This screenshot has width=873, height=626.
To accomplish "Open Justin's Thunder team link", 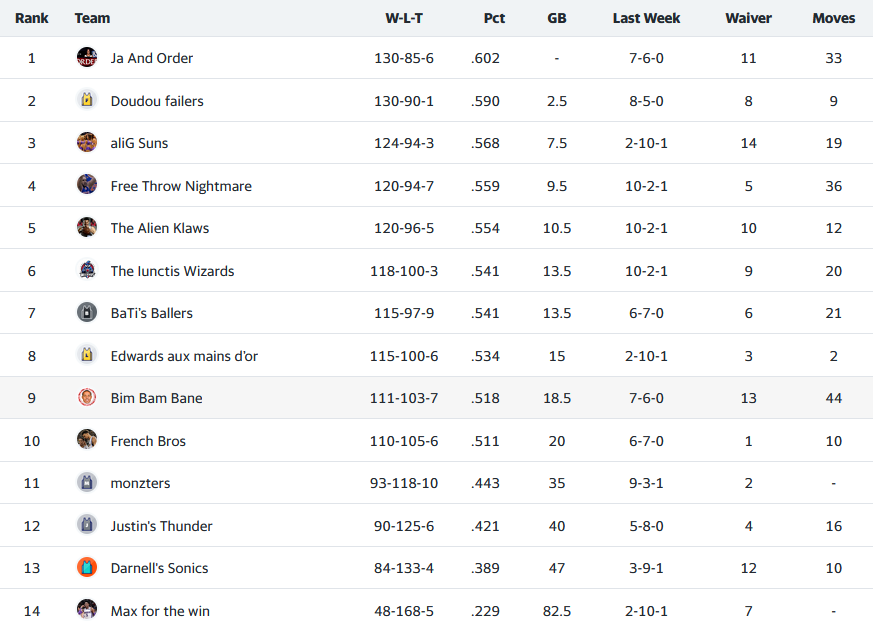I will coord(161,526).
